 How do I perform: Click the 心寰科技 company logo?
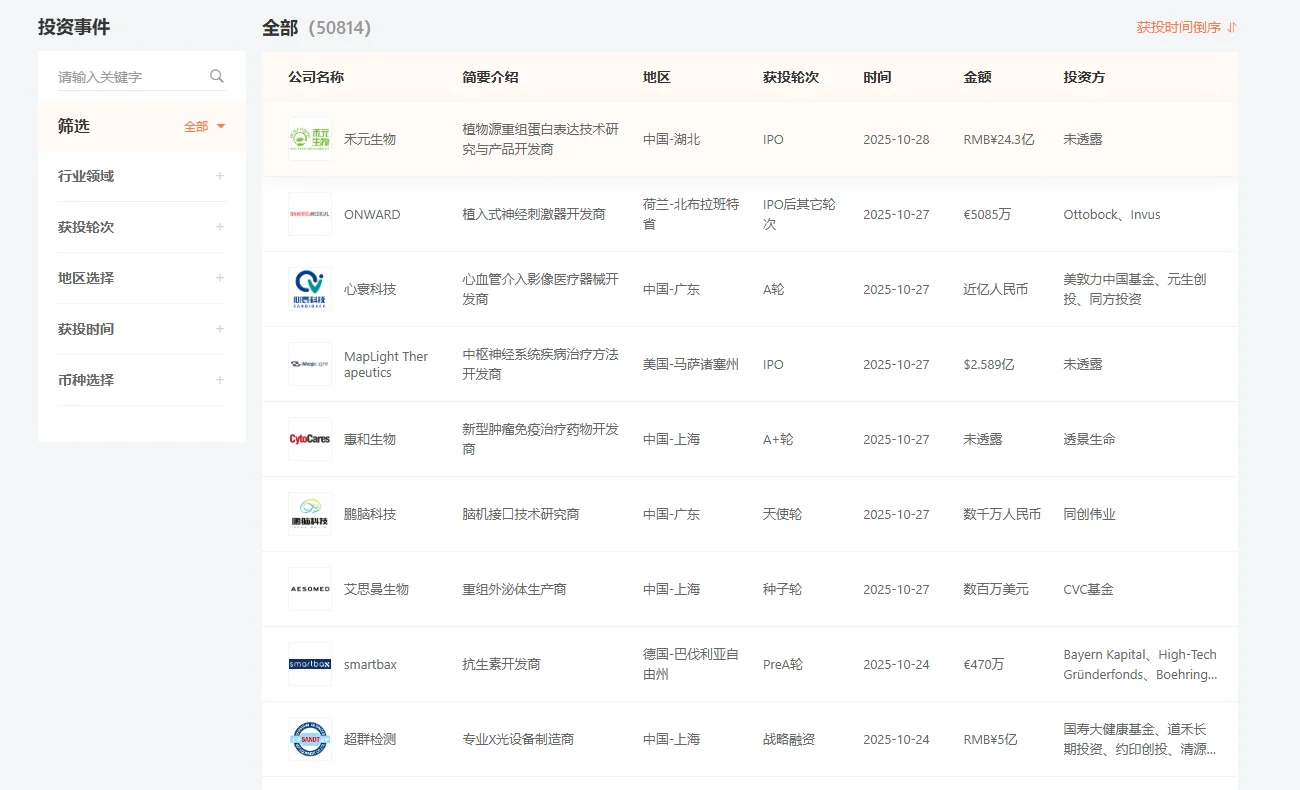tap(310, 289)
